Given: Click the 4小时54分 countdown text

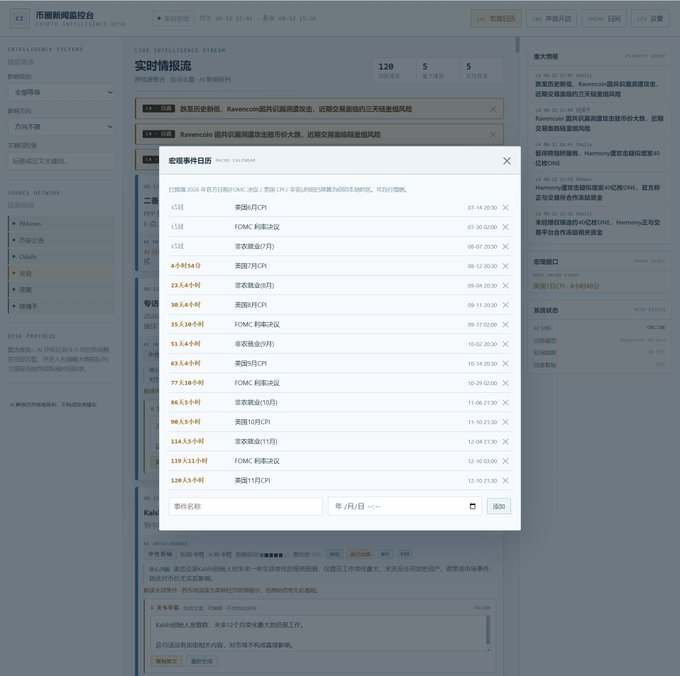Looking at the screenshot, I should pyautogui.click(x=186, y=266).
